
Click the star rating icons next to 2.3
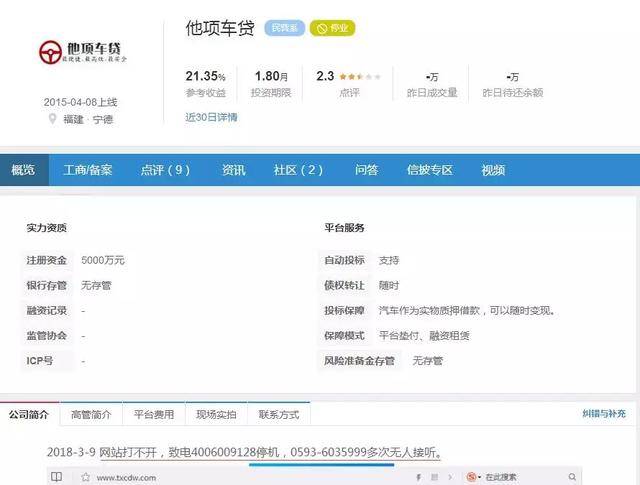(x=360, y=77)
